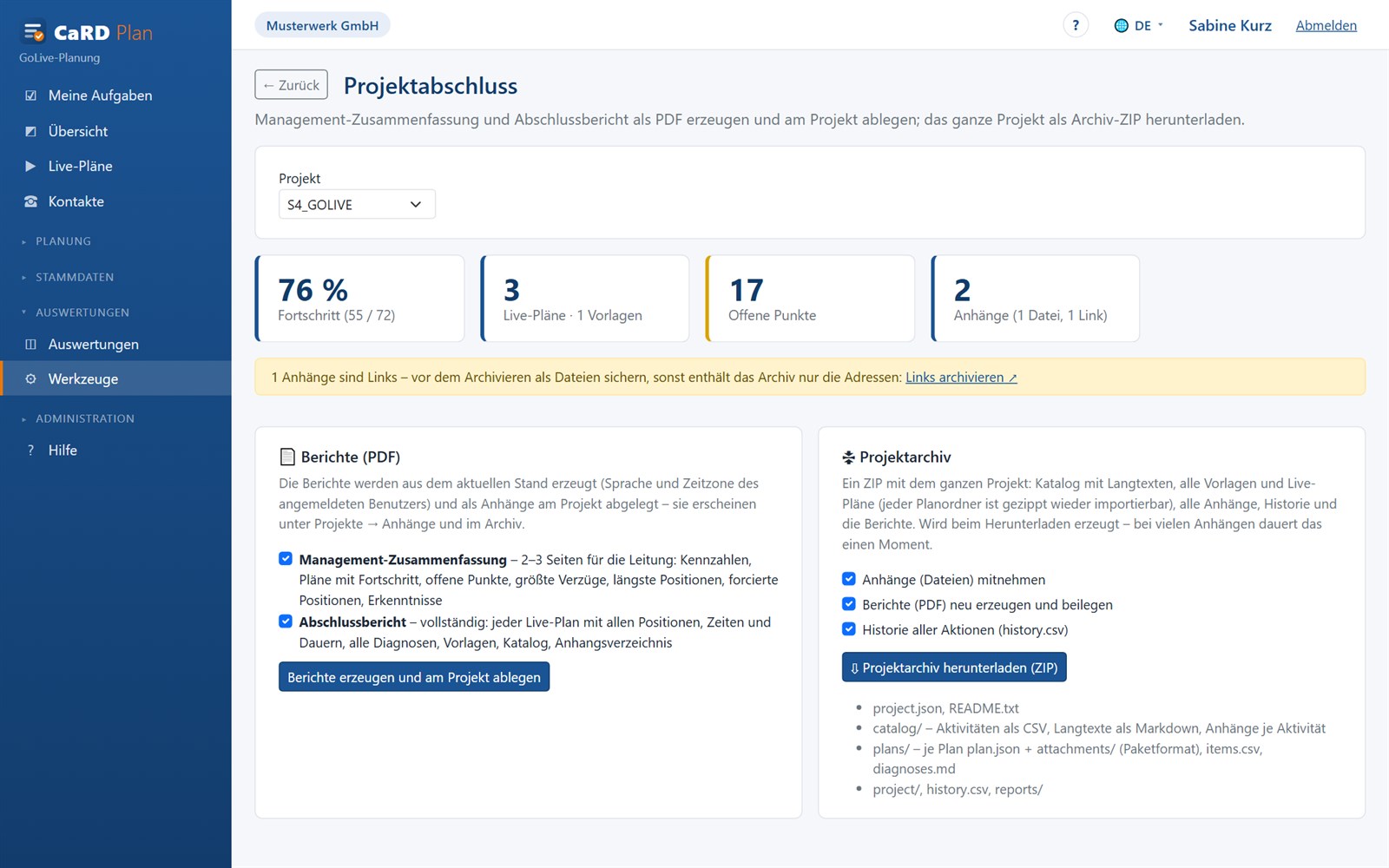Open Live-Pläne from the sidebar
Screen dimensions: 1389x868
pos(115,166)
